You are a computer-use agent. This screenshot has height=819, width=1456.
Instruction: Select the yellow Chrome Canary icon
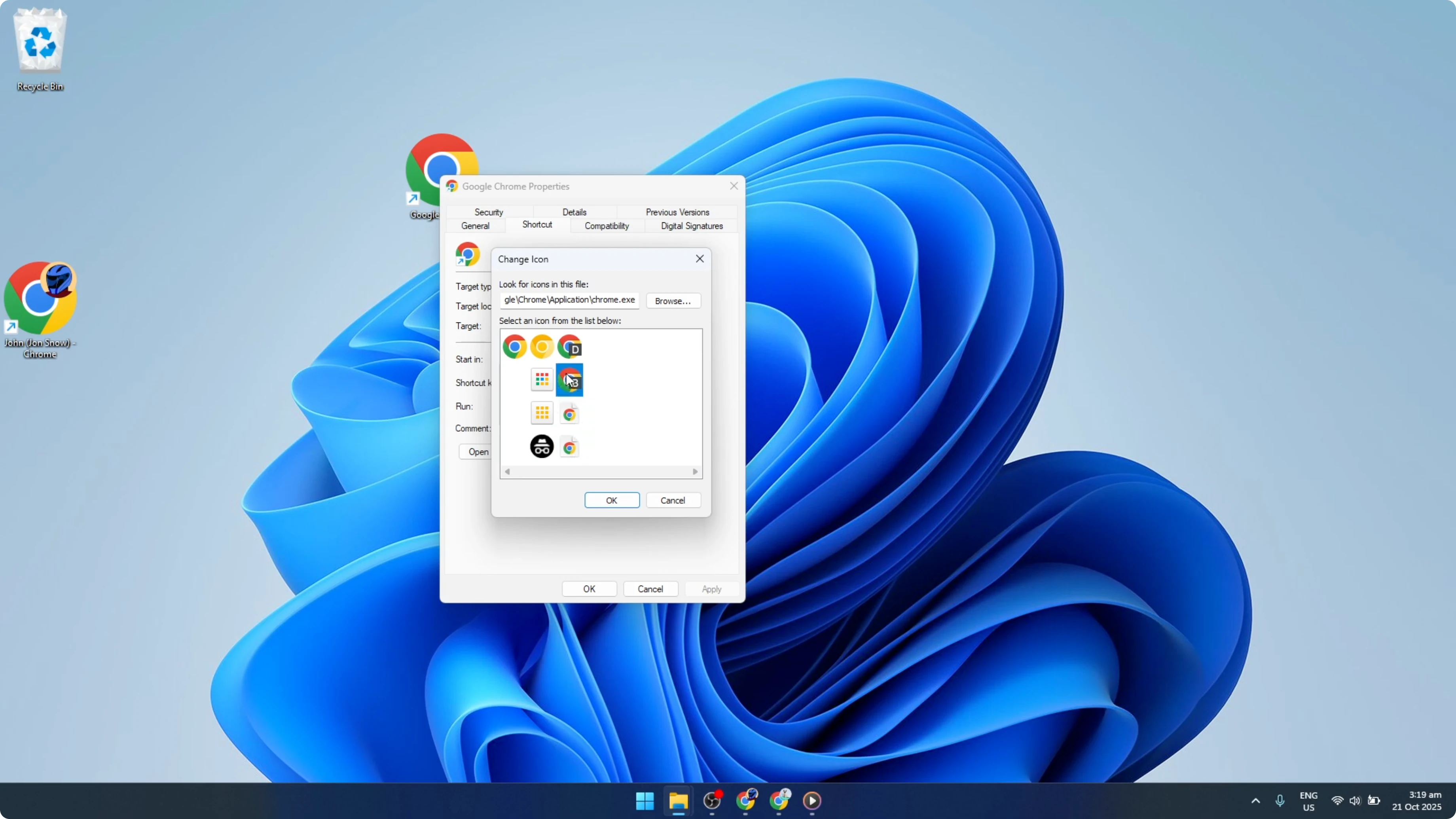[542, 347]
